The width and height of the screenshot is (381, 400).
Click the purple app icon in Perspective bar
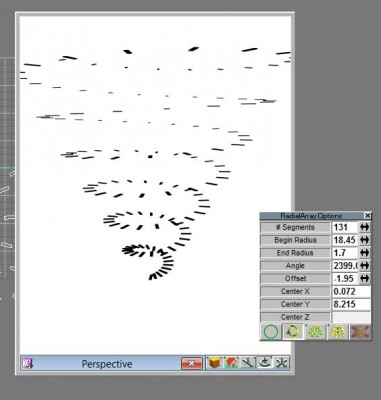coord(27,363)
